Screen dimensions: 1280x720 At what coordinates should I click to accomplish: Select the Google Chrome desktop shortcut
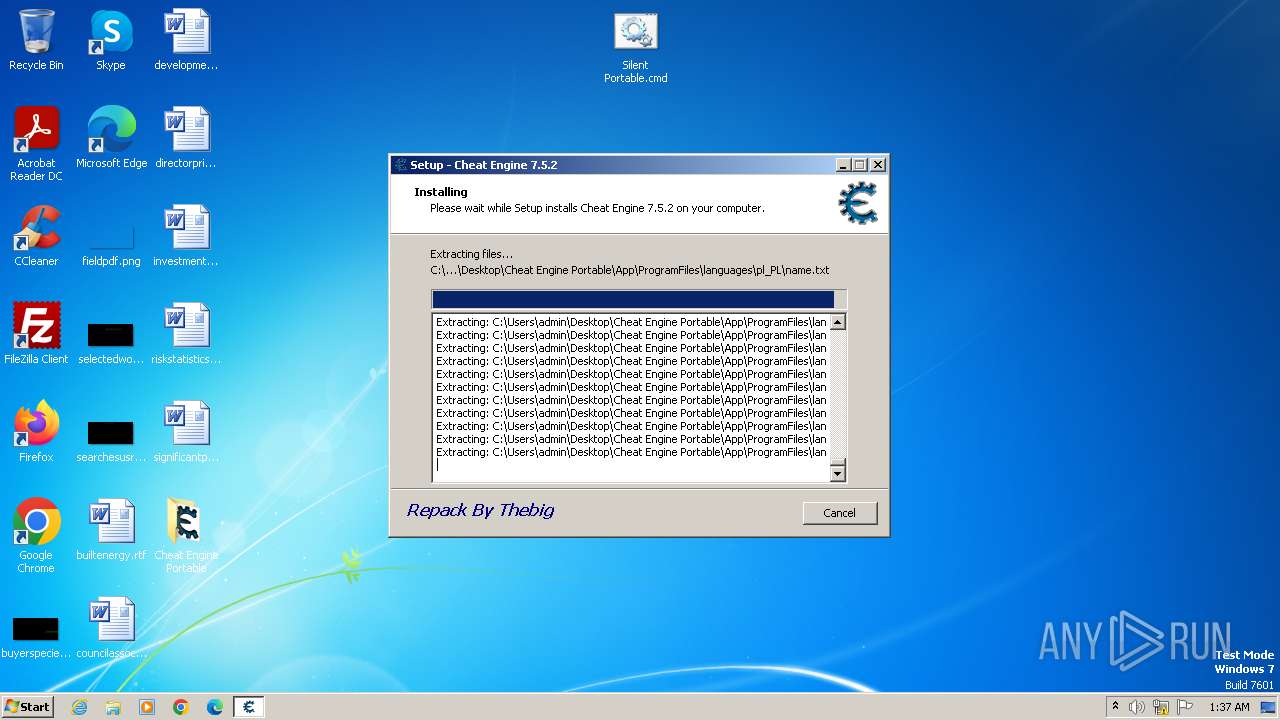pyautogui.click(x=36, y=536)
